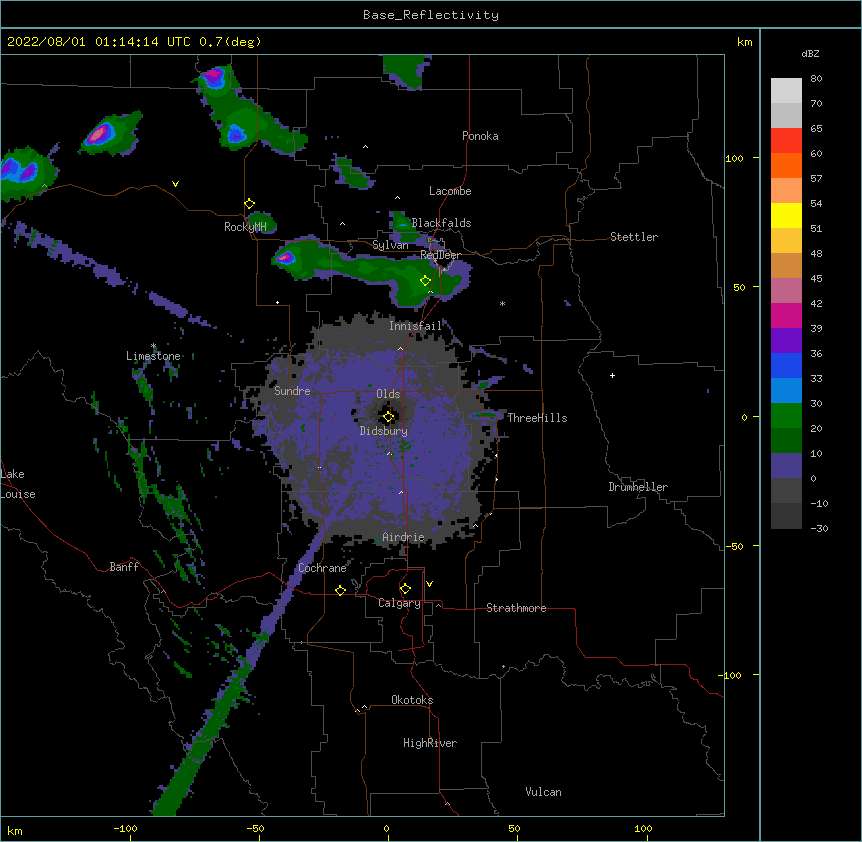Click the Strathmore town label
Image resolution: width=862 pixels, height=842 pixels.
(x=516, y=608)
